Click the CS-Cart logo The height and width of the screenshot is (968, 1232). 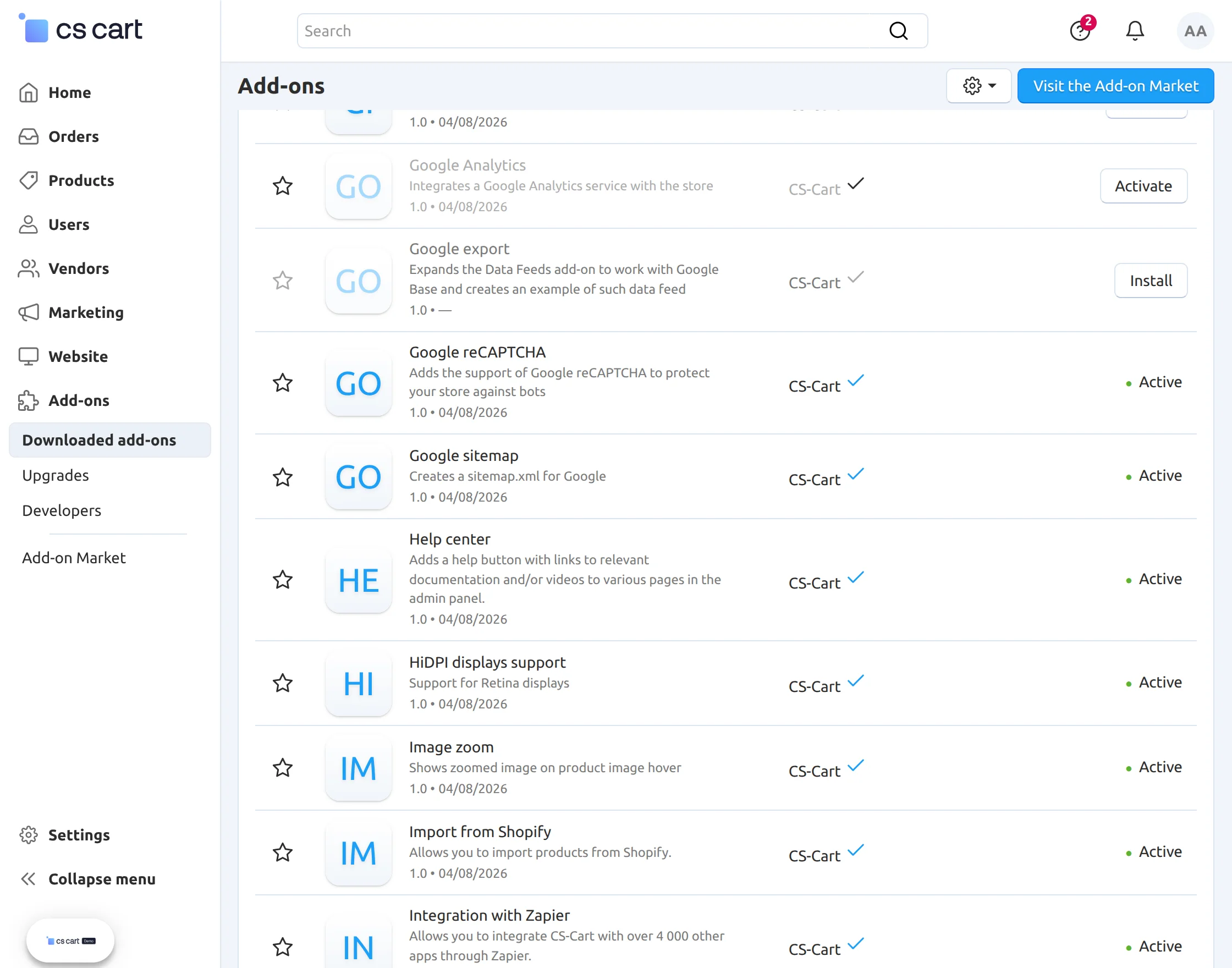point(80,29)
